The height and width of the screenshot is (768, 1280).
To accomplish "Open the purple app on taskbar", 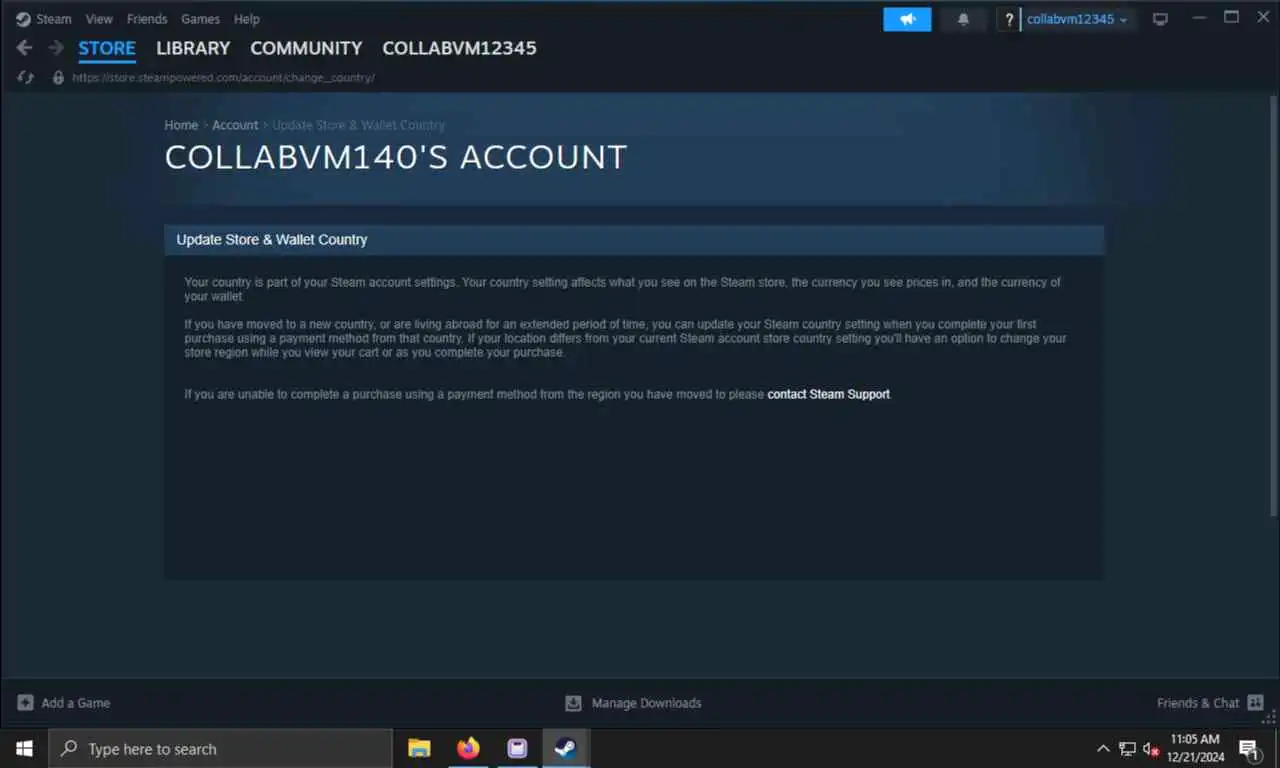I will pyautogui.click(x=517, y=748).
